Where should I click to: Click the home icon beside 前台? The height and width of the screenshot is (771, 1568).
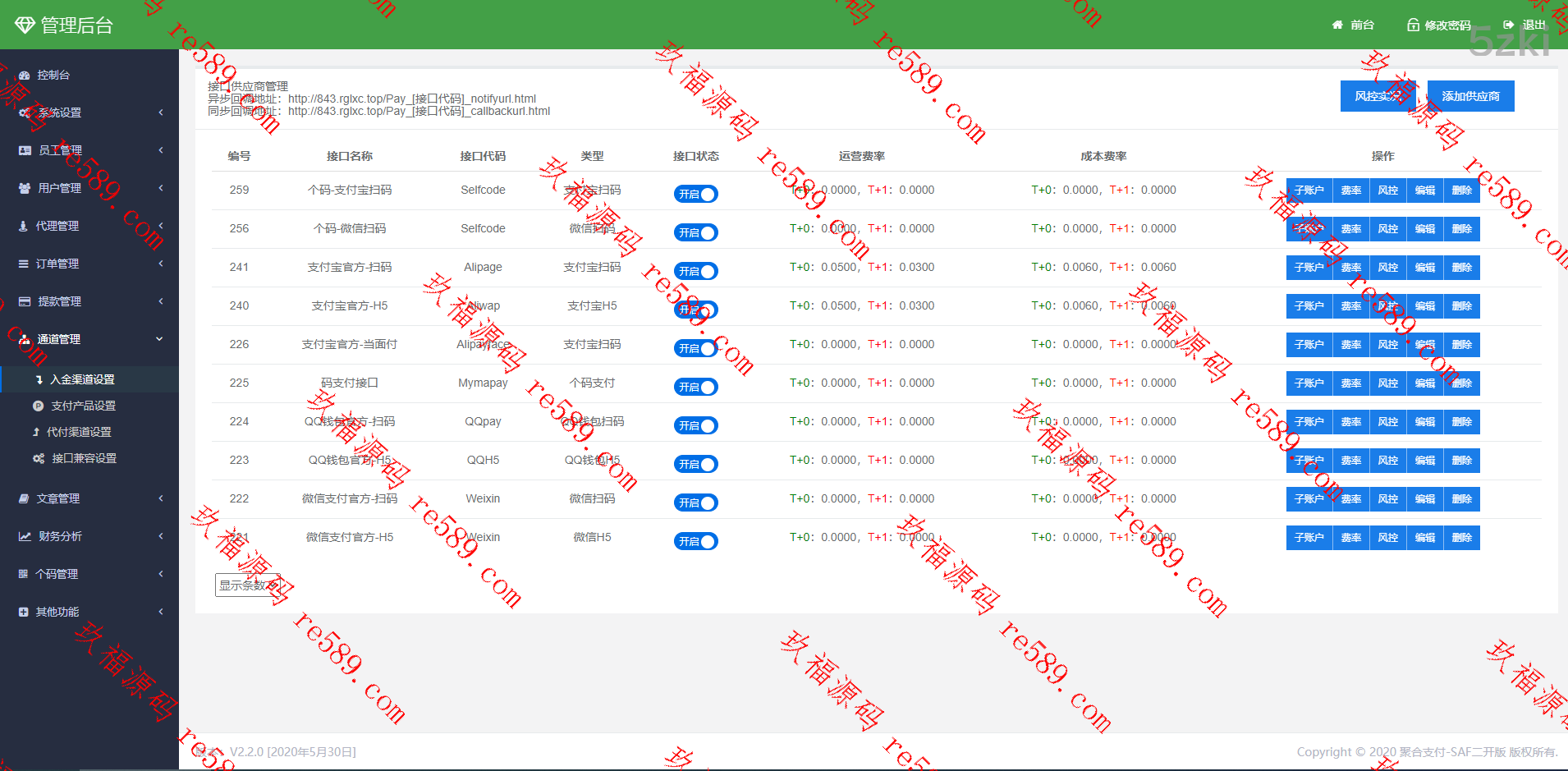[1337, 25]
